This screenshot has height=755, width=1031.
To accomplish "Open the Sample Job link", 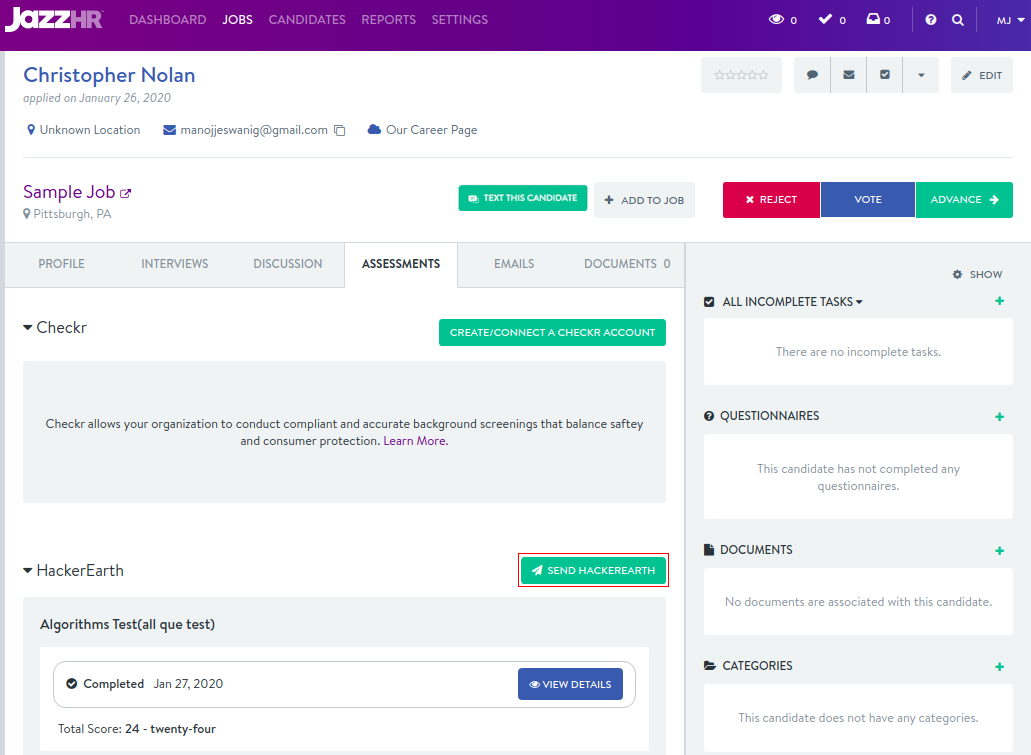I will pos(69,192).
